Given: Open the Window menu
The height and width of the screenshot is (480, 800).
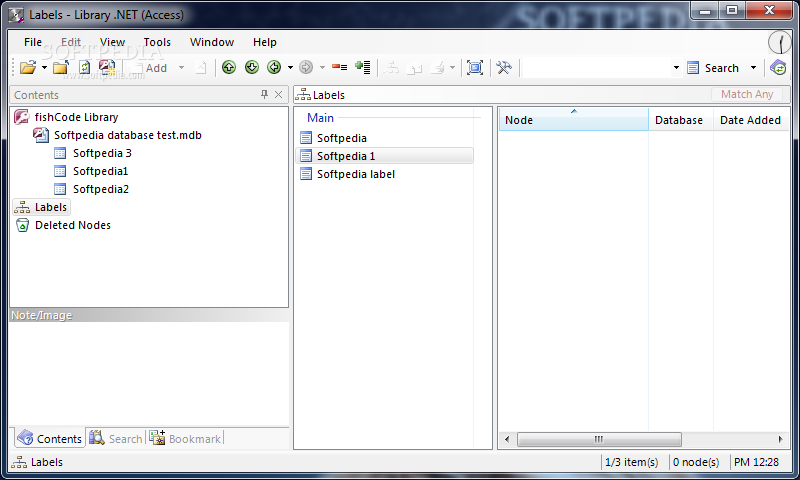Looking at the screenshot, I should [x=212, y=42].
